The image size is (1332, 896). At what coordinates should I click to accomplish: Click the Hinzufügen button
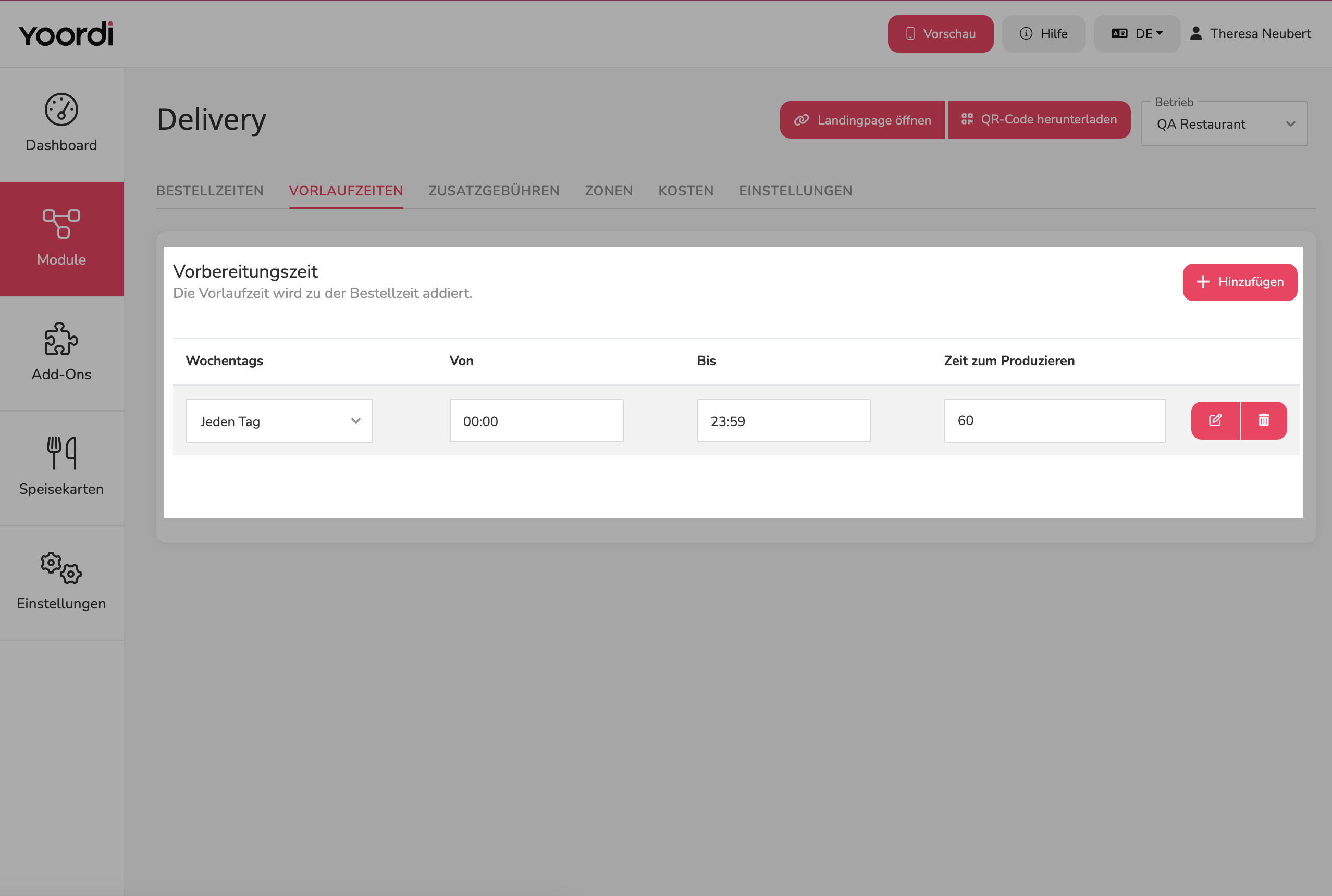[x=1240, y=282]
